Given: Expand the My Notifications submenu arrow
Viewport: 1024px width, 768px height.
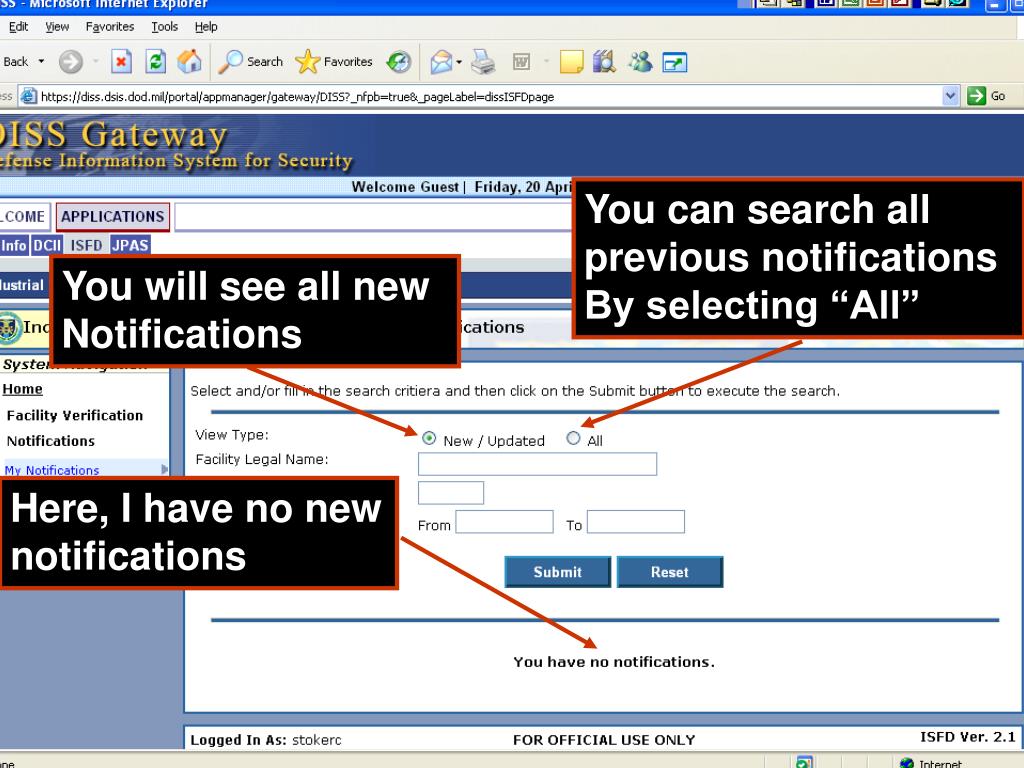Looking at the screenshot, I should click(164, 469).
